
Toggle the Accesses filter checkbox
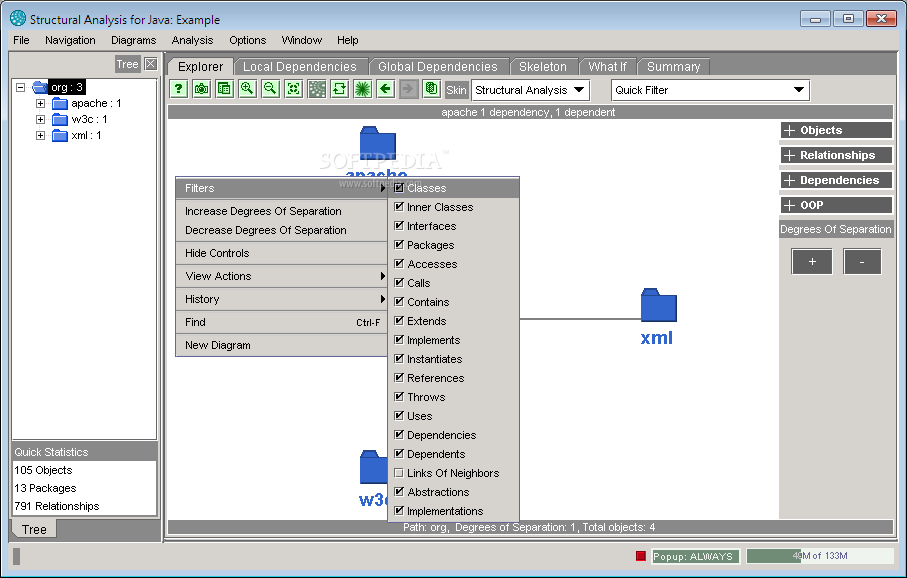pos(399,263)
